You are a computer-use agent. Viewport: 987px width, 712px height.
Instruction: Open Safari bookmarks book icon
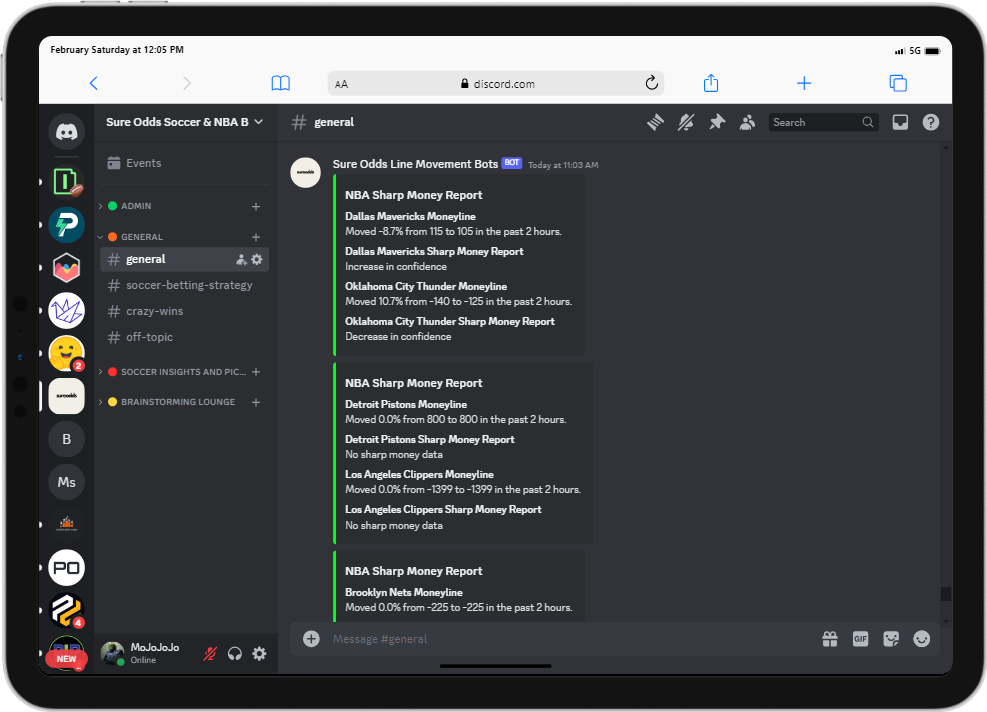281,83
